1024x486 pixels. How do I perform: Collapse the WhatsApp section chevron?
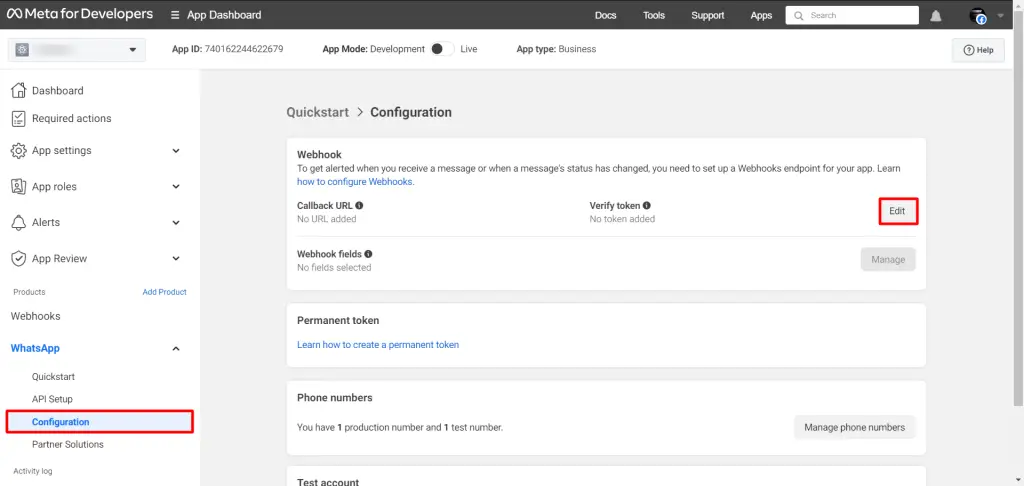click(176, 349)
